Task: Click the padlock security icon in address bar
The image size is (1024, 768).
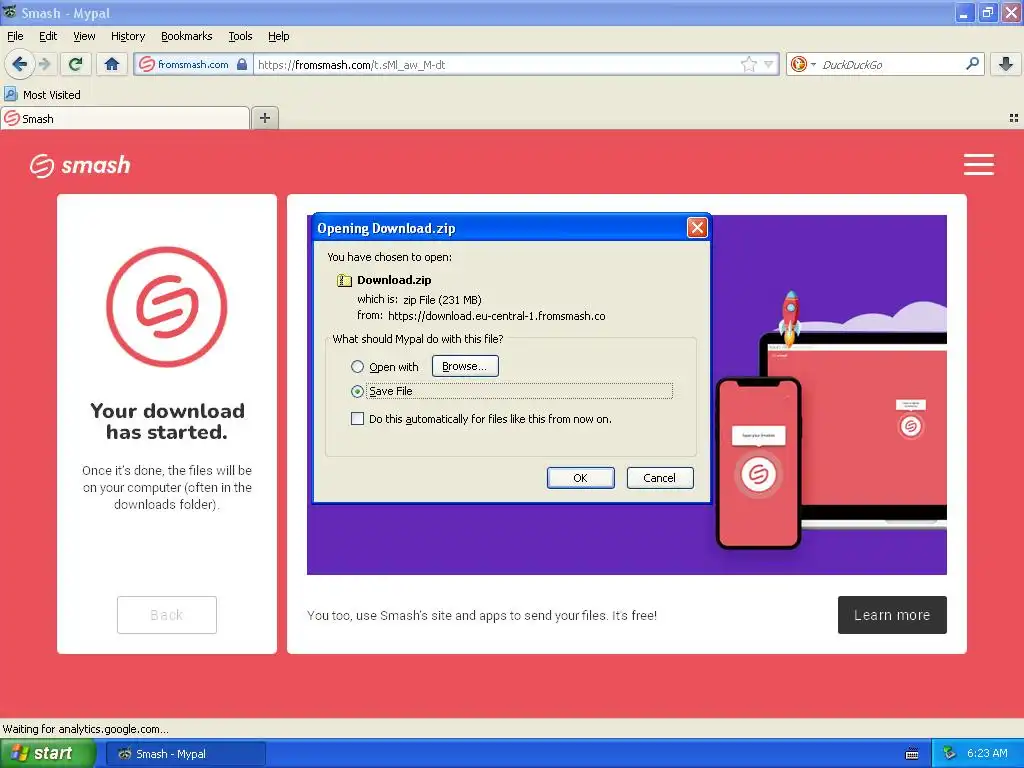Action: click(242, 64)
